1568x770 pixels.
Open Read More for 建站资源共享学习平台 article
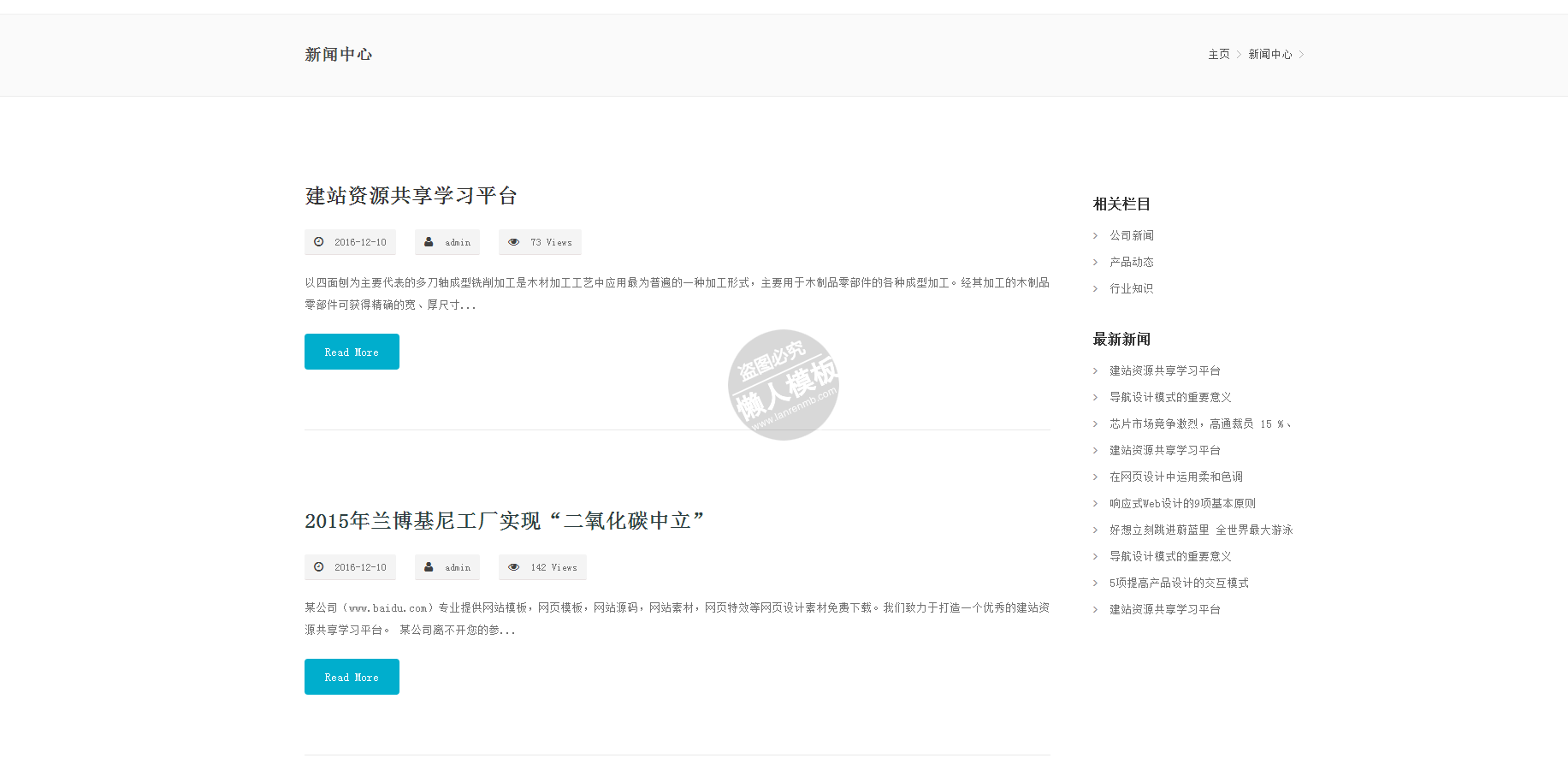352,352
